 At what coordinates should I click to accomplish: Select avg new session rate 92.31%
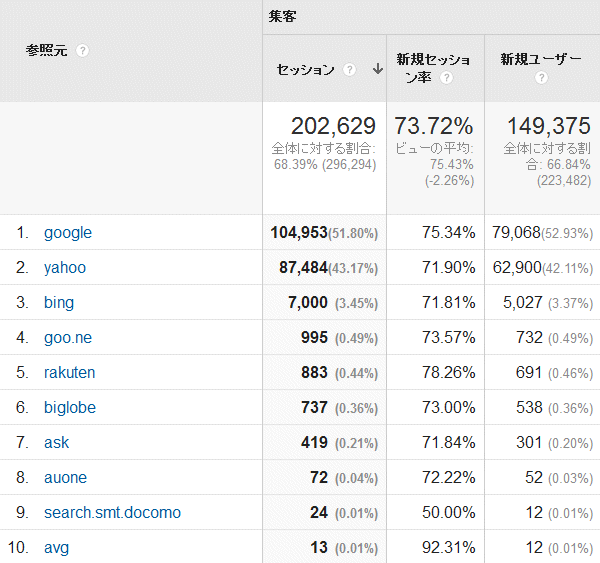click(x=448, y=548)
